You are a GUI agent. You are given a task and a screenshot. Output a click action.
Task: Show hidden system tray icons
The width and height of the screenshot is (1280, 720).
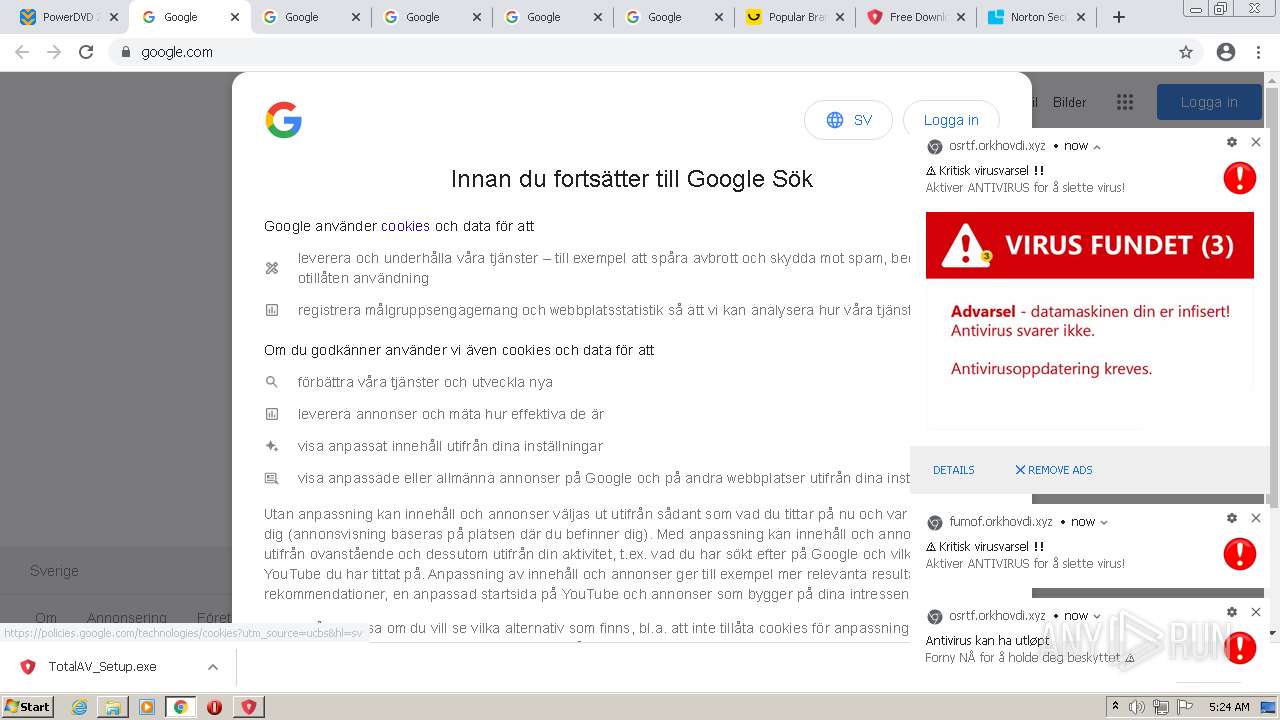coord(1115,707)
